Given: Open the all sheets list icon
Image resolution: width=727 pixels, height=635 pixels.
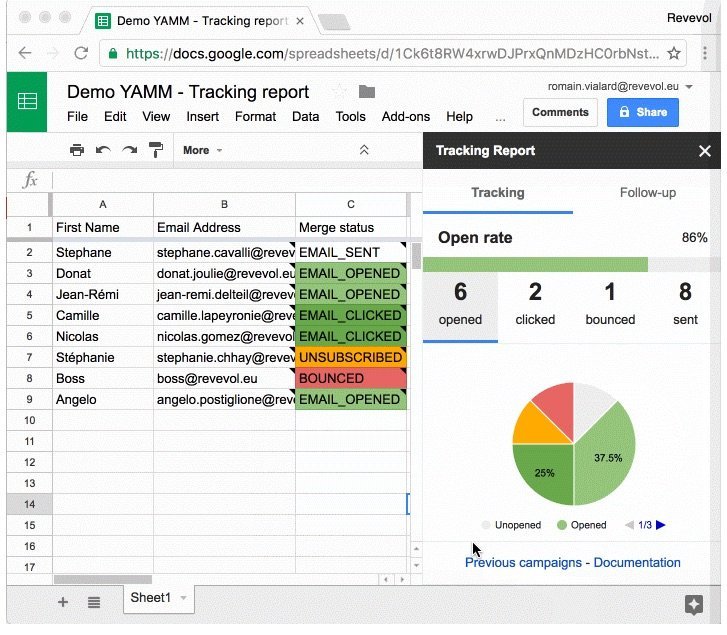Looking at the screenshot, I should pos(94,602).
